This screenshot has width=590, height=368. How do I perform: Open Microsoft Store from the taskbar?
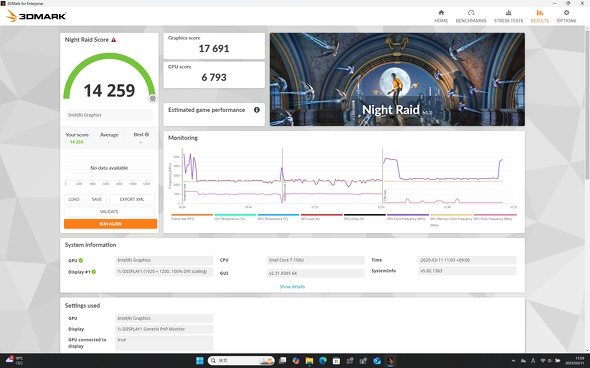[336, 360]
